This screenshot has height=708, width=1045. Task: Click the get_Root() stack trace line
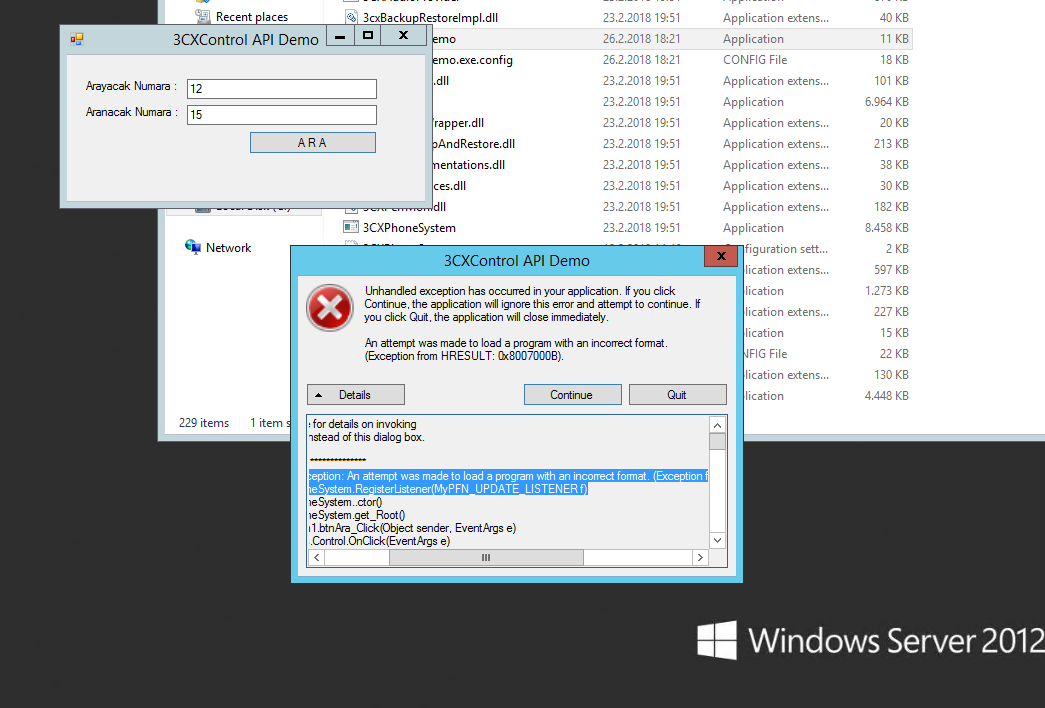(x=357, y=515)
